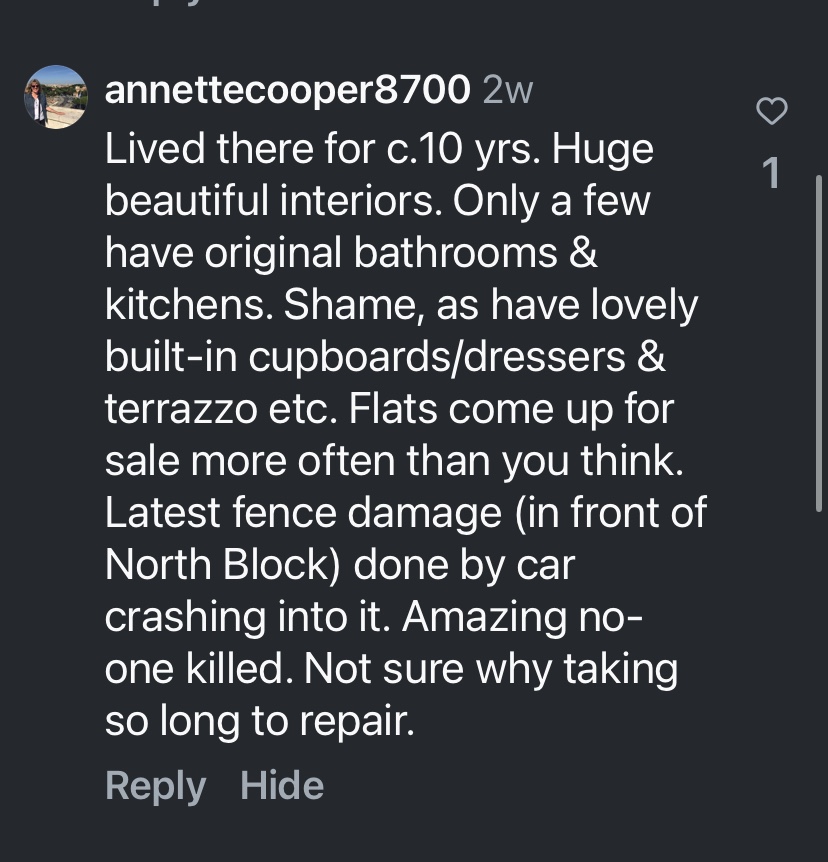The image size is (828, 862).
Task: Click the 2w timestamp on the comment
Action: pyautogui.click(x=508, y=91)
